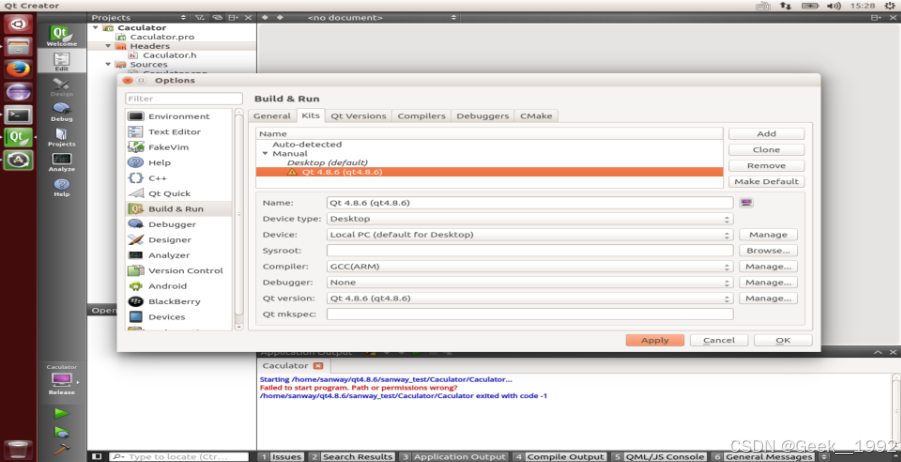Open the Device type dropdown
The height and width of the screenshot is (462, 901).
pos(530,219)
